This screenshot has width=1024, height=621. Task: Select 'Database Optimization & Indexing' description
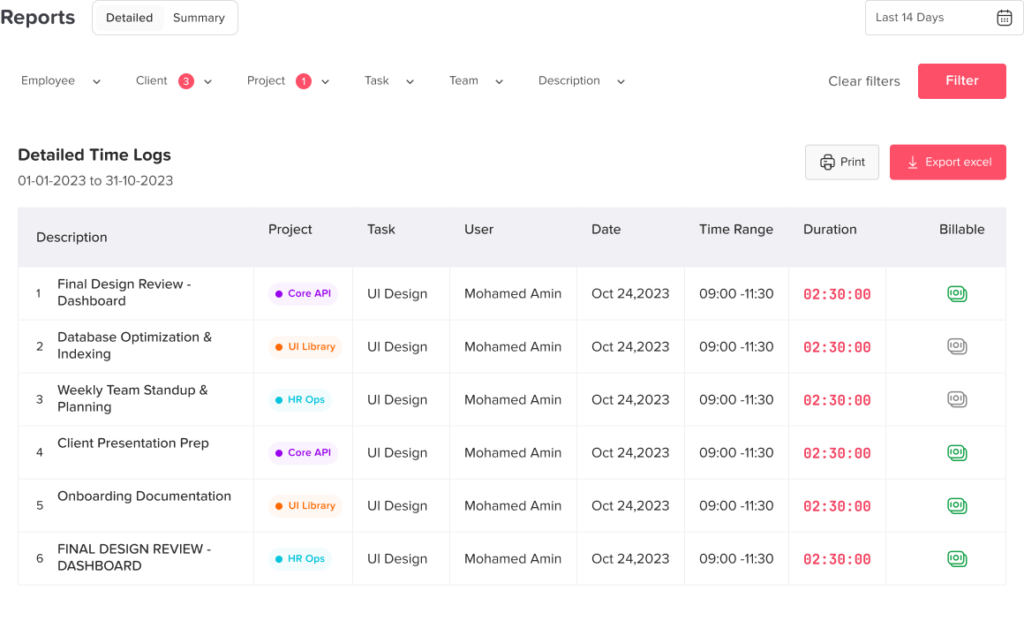(135, 345)
